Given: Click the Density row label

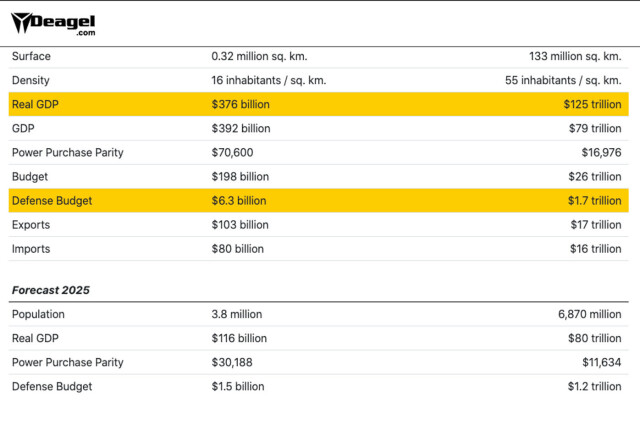Looking at the screenshot, I should (x=31, y=80).
